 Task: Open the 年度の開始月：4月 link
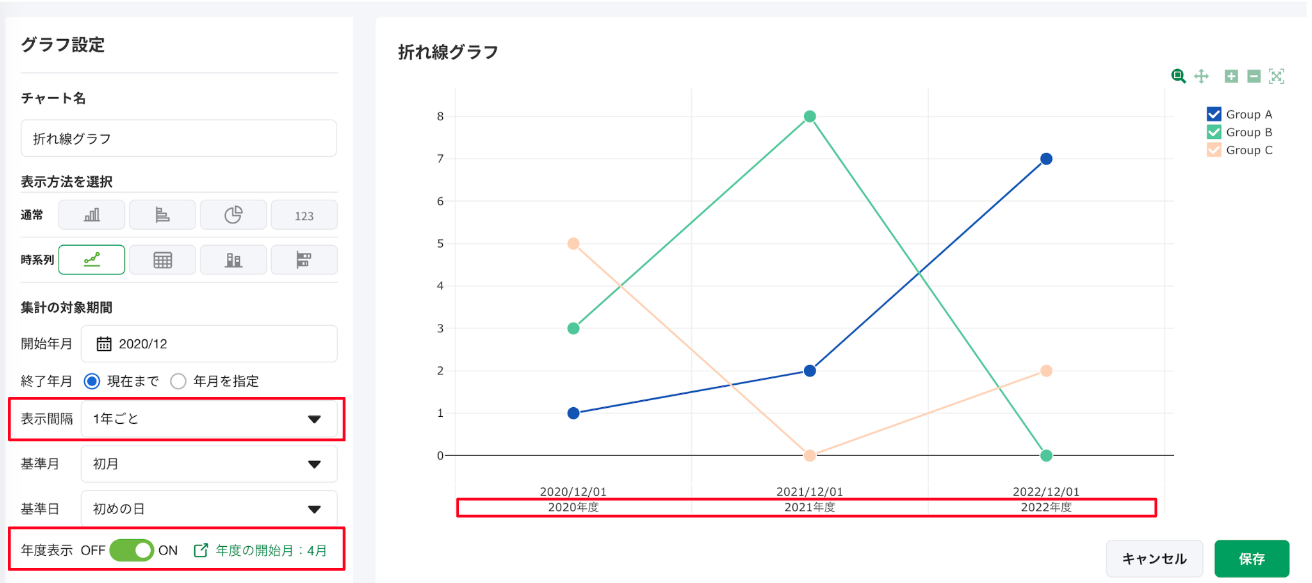tap(261, 550)
